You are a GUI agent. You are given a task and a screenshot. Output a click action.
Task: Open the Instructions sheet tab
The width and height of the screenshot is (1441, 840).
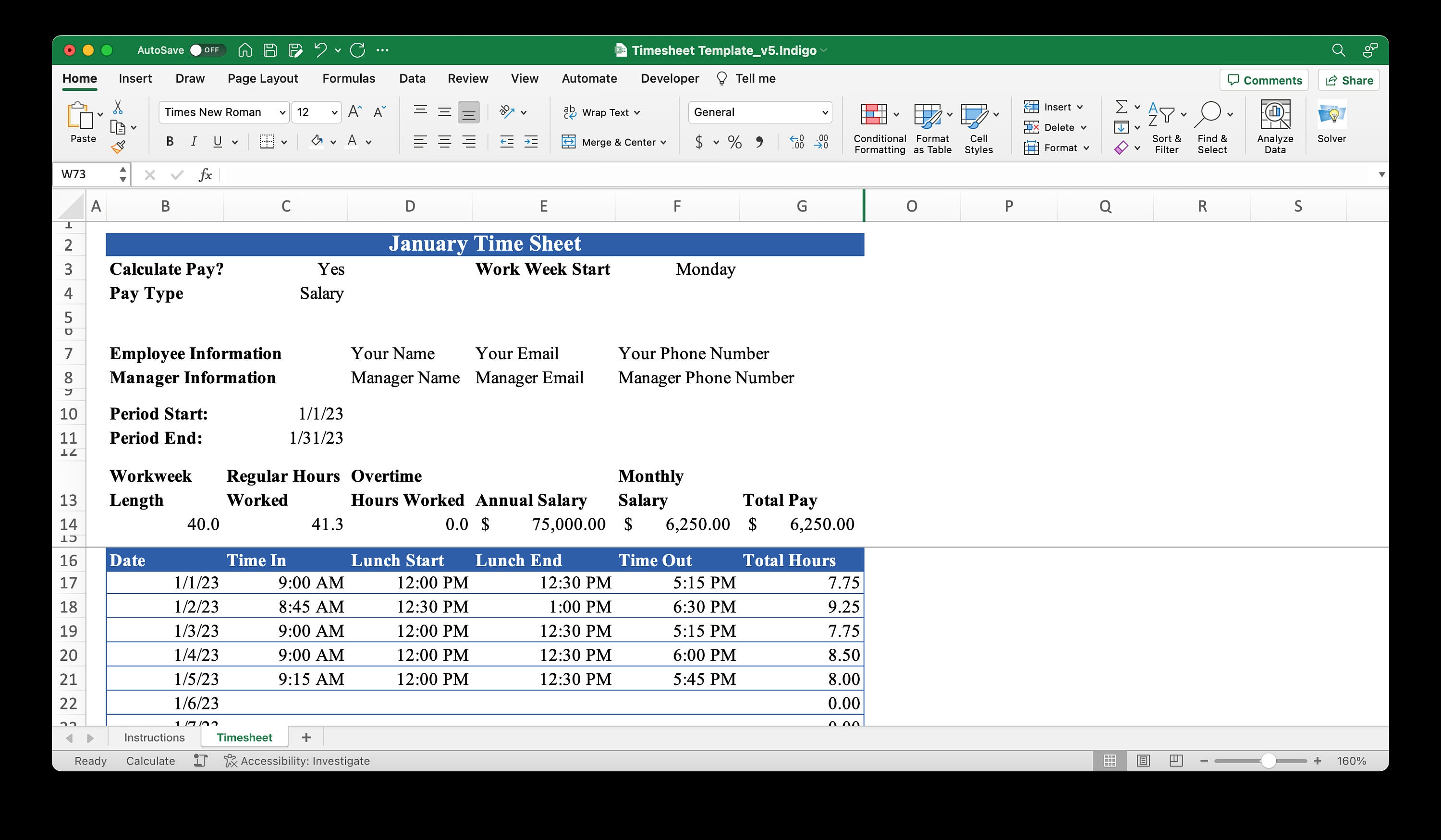[x=154, y=737]
